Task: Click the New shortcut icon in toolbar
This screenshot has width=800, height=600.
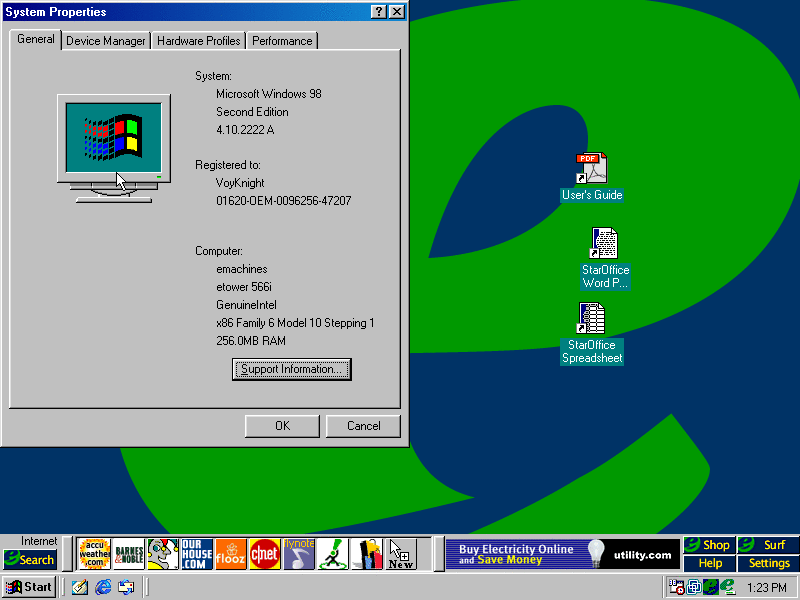Action: coord(400,553)
